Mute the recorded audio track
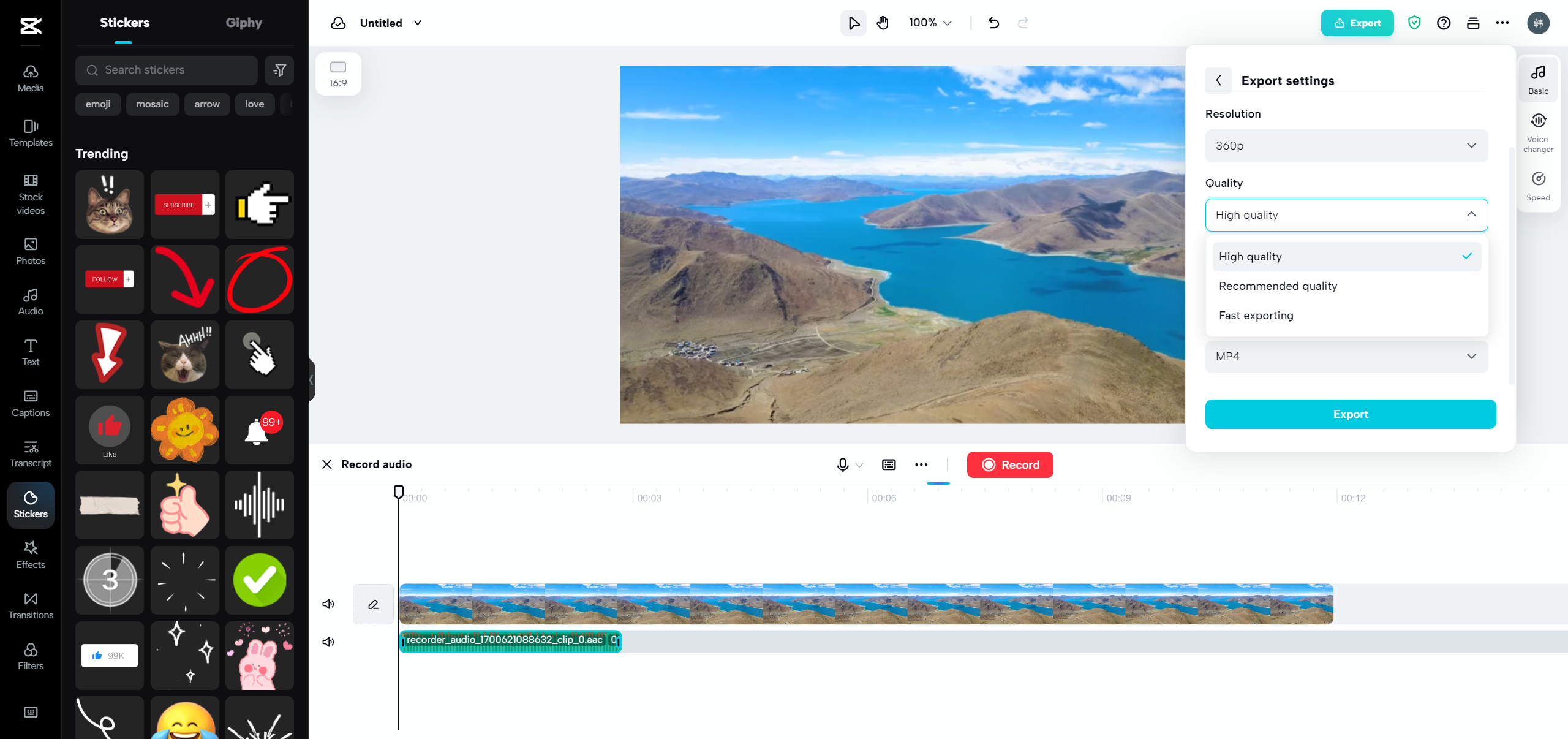1568x739 pixels. [328, 642]
